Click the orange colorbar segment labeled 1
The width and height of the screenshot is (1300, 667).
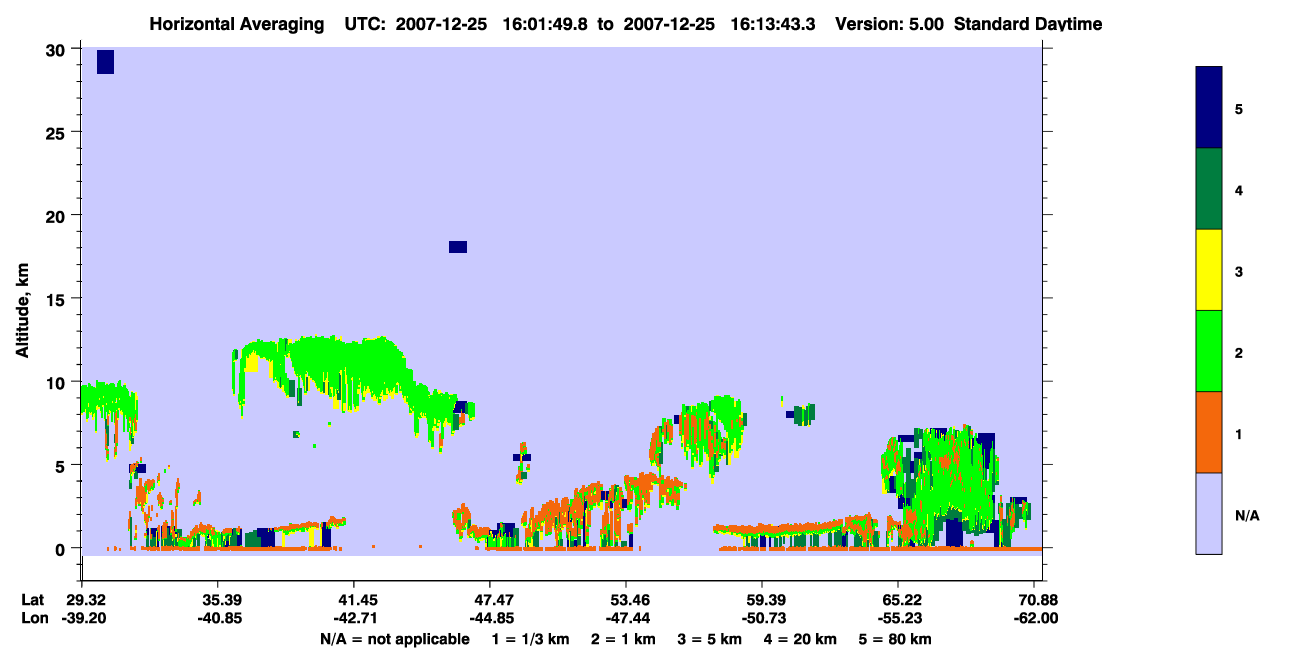click(x=1209, y=432)
